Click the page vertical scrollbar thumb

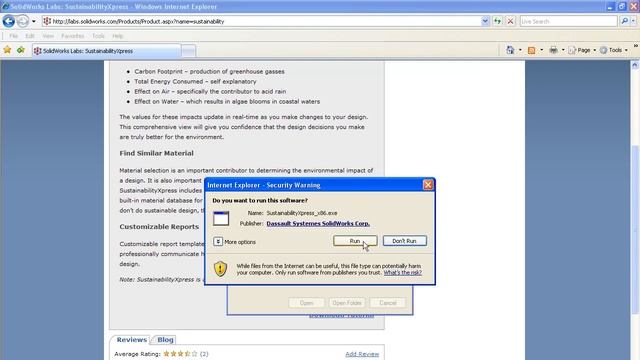(x=635, y=229)
